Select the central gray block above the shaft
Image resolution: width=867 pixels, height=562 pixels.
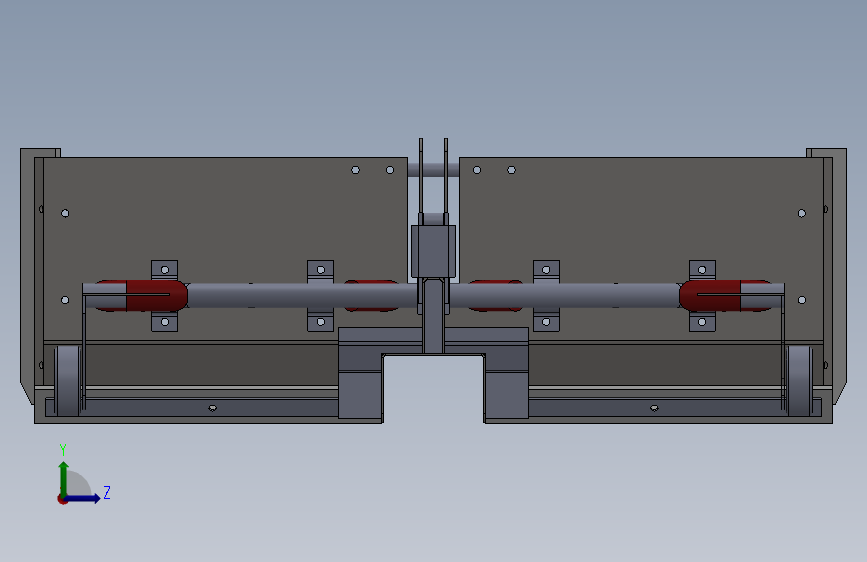(434, 251)
